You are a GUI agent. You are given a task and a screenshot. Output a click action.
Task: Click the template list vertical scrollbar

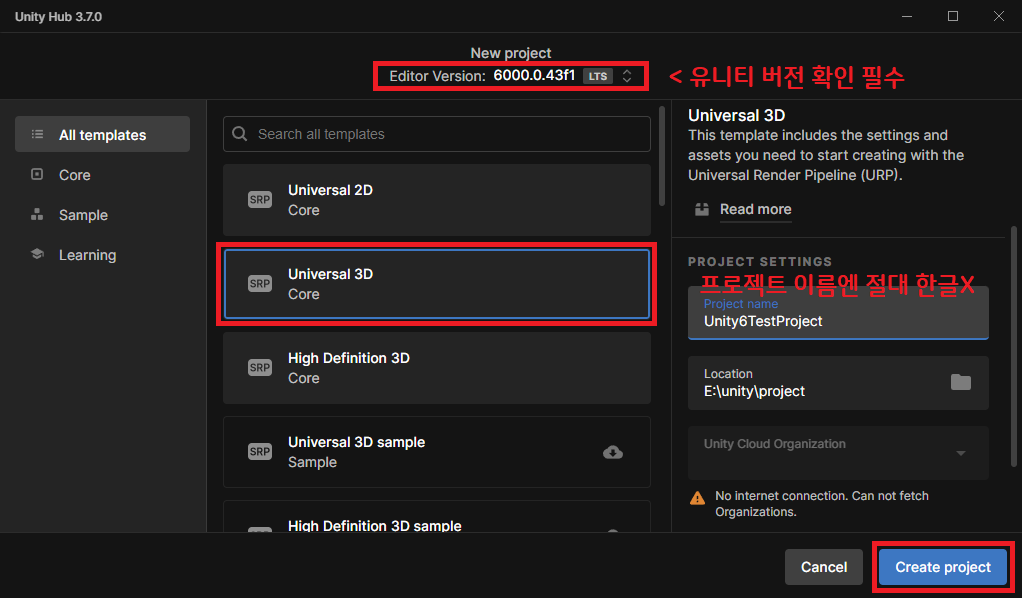point(662,157)
